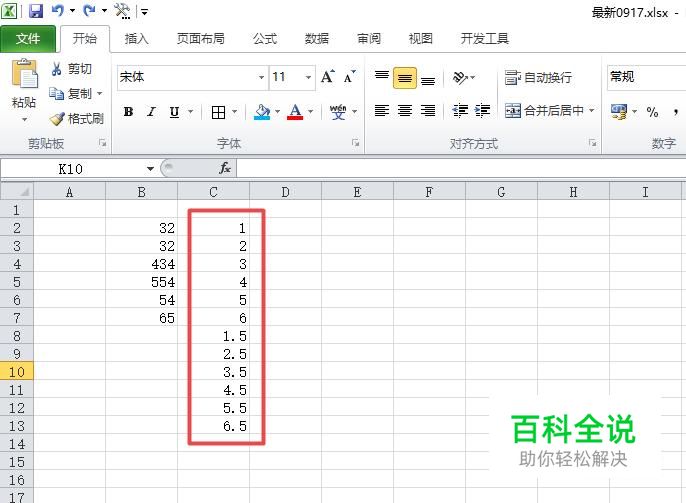Viewport: 686px width, 503px height.
Task: Open the font size 11 dropdown
Action: (308, 77)
